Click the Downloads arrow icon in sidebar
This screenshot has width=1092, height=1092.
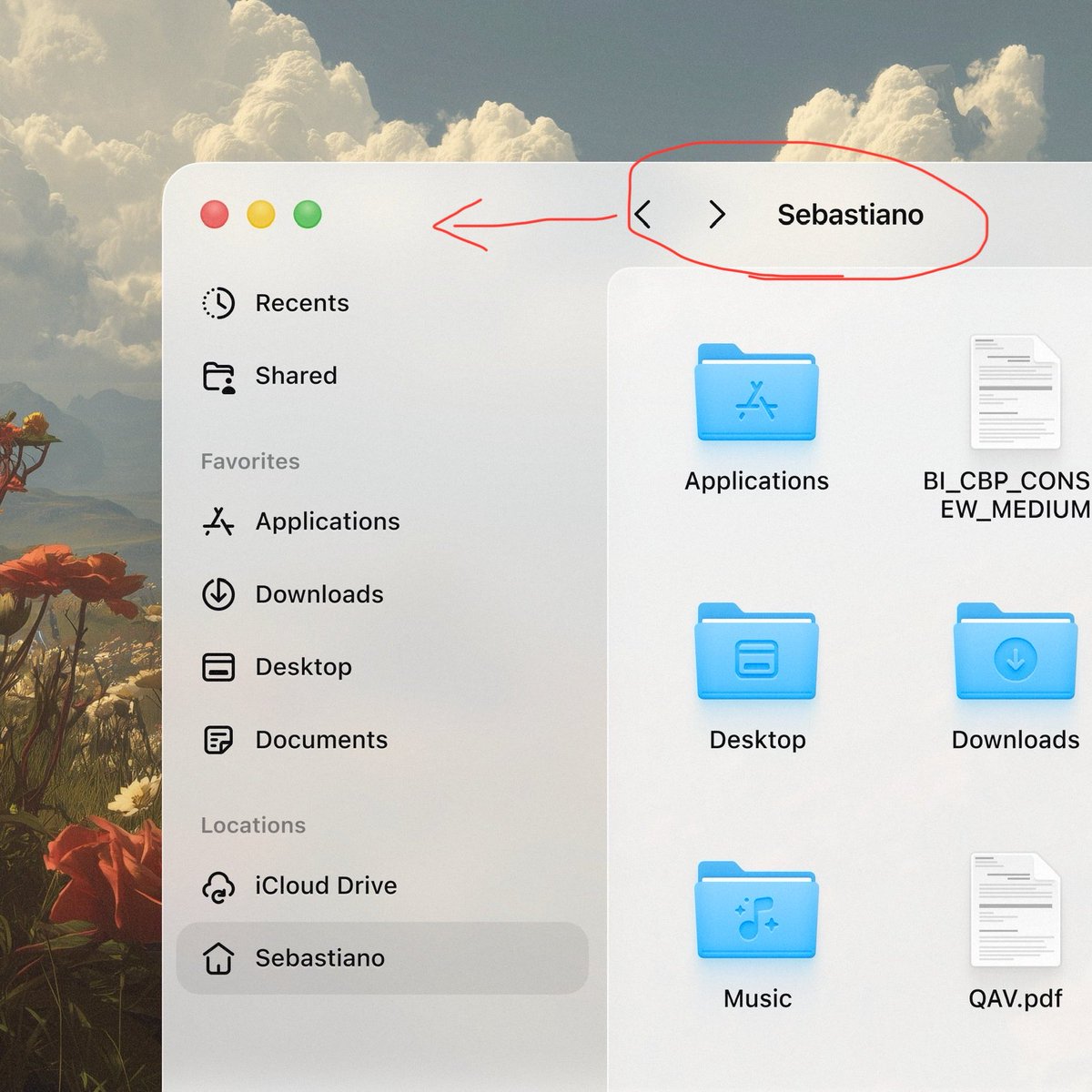point(218,594)
